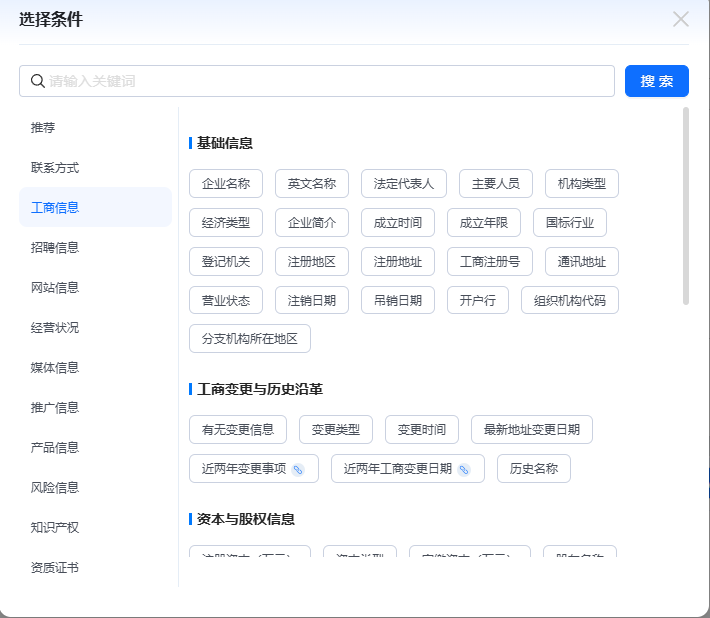The image size is (710, 618).
Task: Select 有无变更信息 tag
Action: click(x=238, y=430)
